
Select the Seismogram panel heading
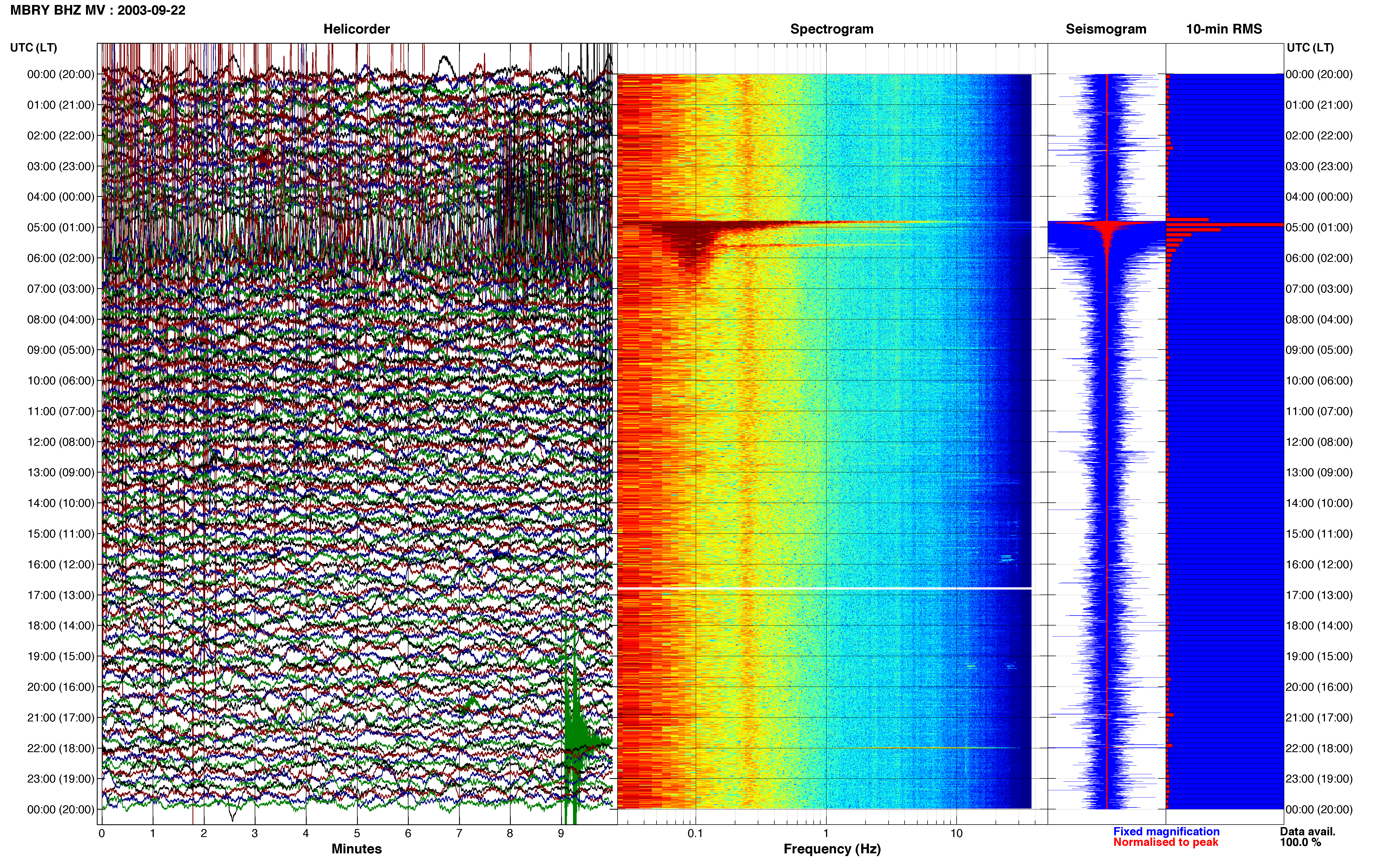(x=1106, y=29)
